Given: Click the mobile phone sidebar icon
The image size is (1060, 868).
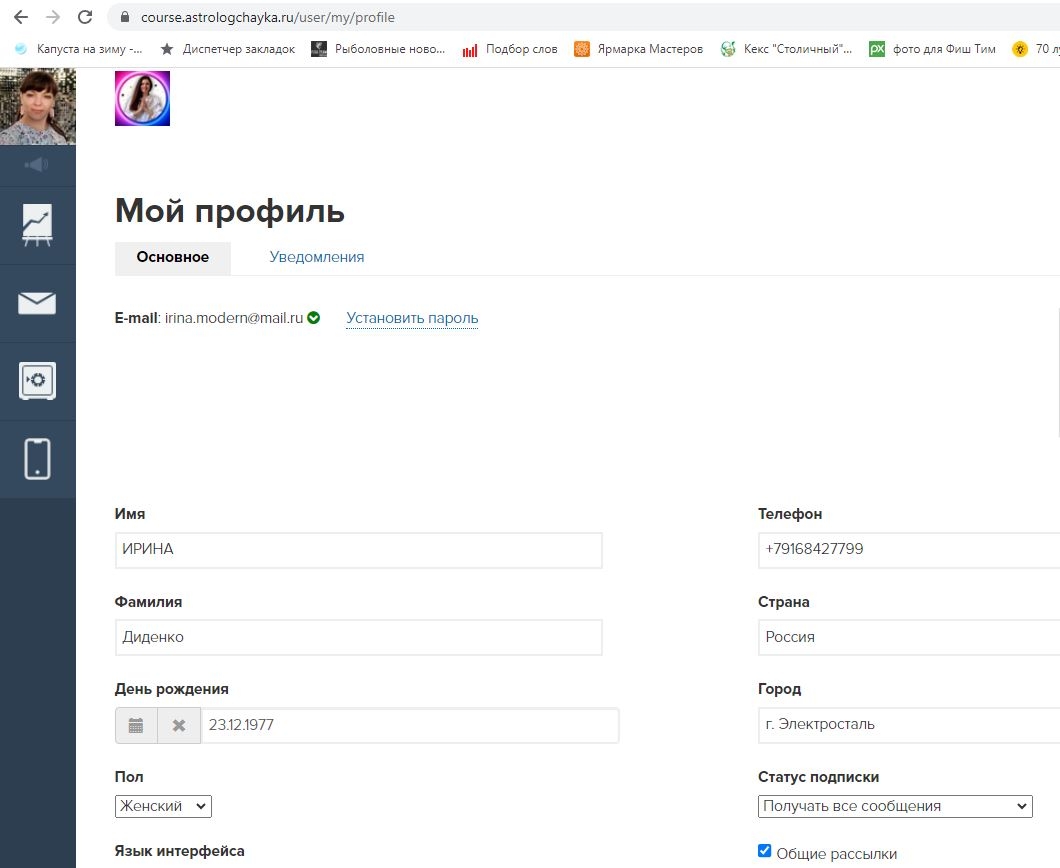Looking at the screenshot, I should (37, 459).
